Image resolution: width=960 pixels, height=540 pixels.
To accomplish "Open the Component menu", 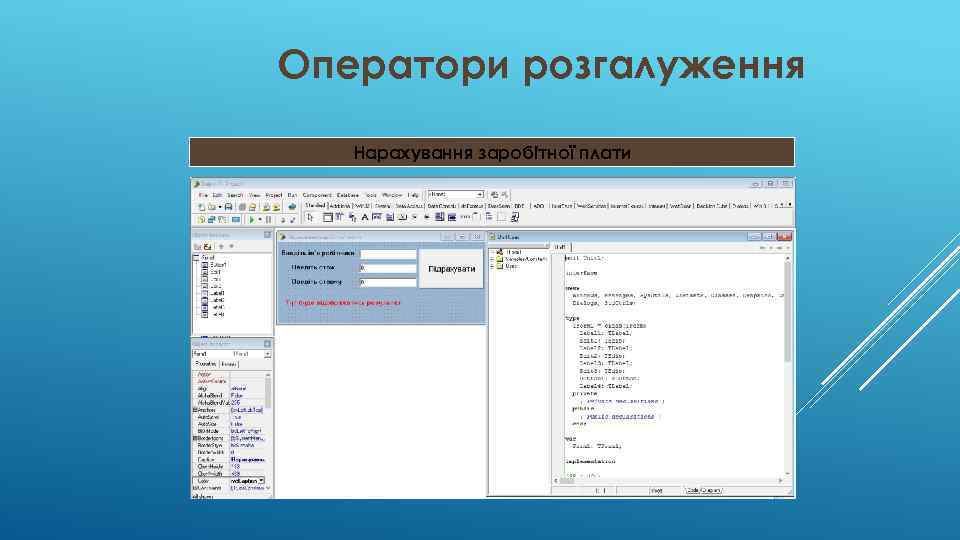I will [317, 195].
